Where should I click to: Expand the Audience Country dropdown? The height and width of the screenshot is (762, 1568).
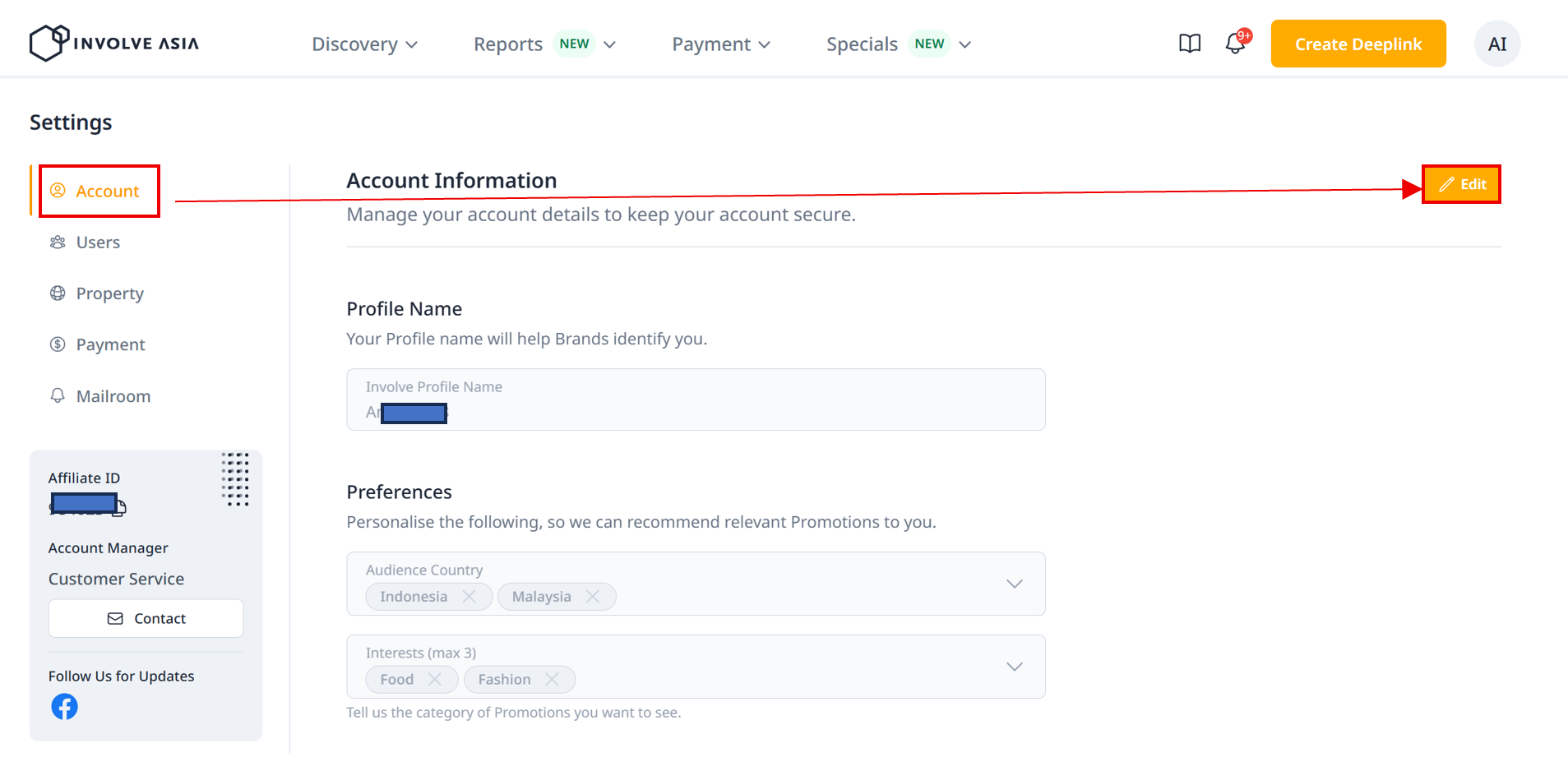[1015, 584]
